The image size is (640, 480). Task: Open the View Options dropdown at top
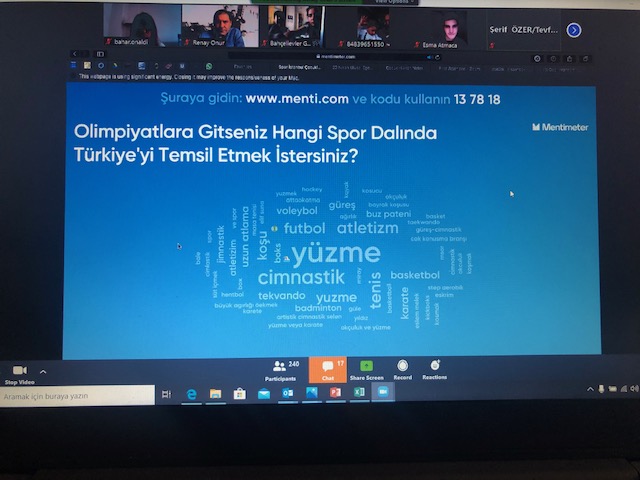[394, 2]
